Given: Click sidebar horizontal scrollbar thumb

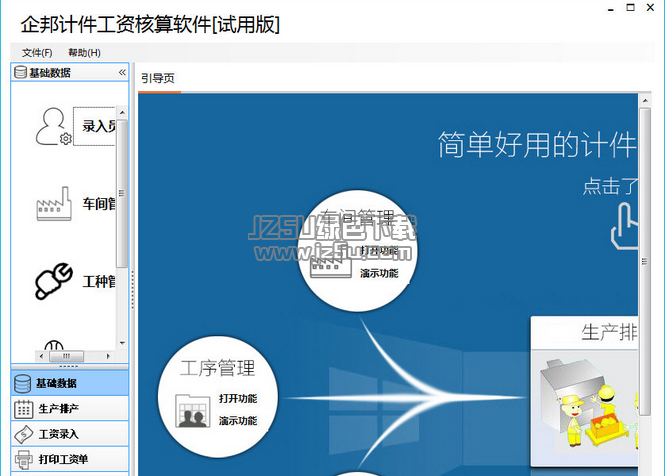Looking at the screenshot, I should pos(67,356).
